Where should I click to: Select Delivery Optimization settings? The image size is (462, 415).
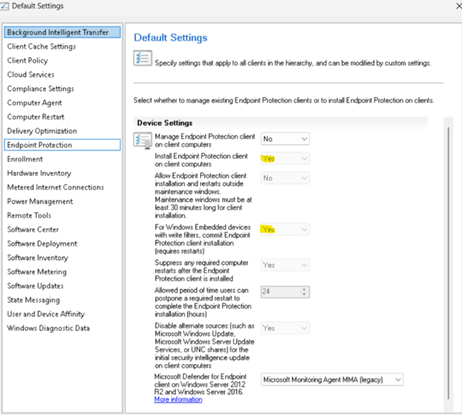click(x=42, y=131)
